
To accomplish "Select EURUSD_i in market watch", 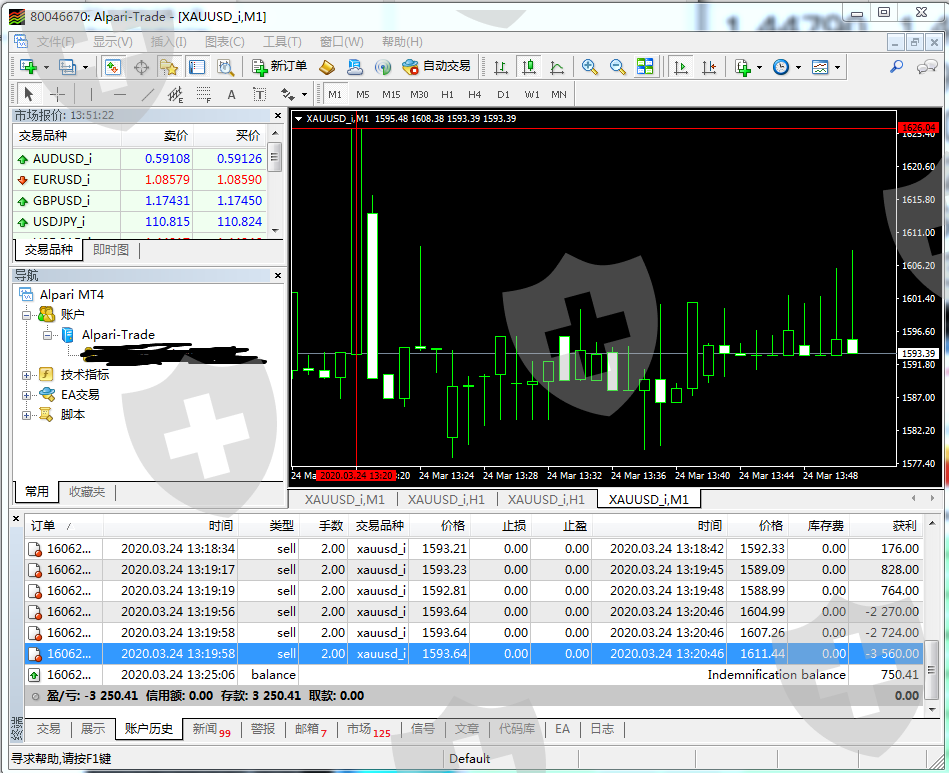I will (61, 180).
